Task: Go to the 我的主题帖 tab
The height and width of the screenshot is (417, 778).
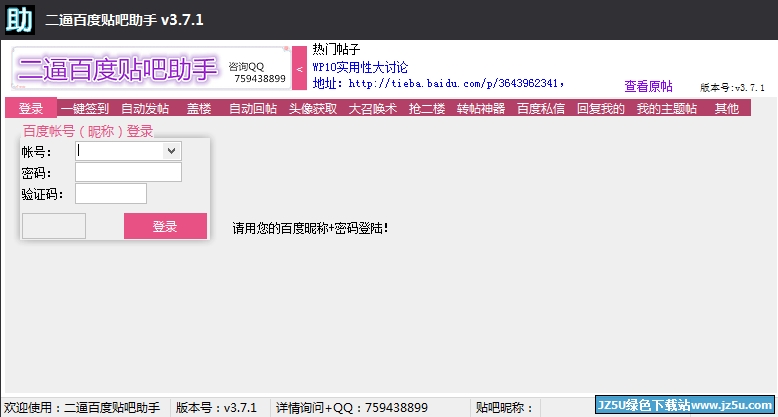Action: [667, 108]
